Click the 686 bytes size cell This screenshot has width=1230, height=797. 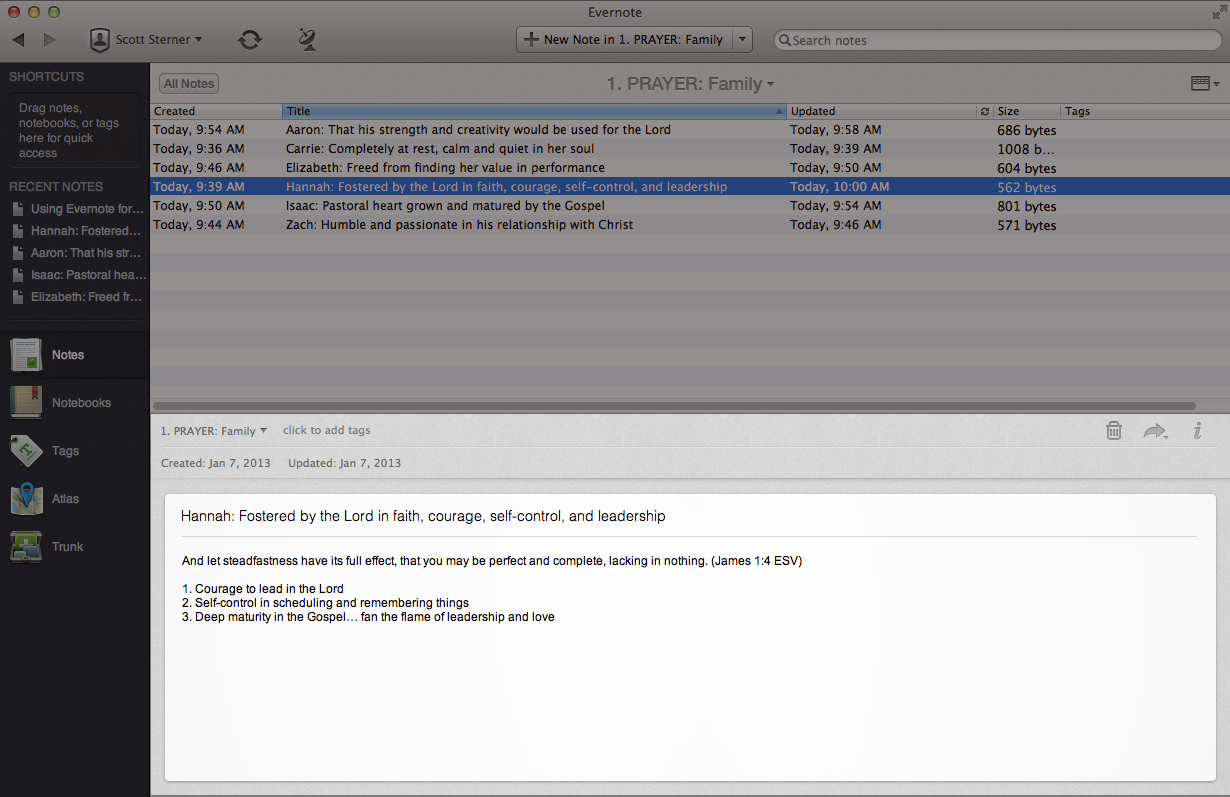tap(1026, 130)
